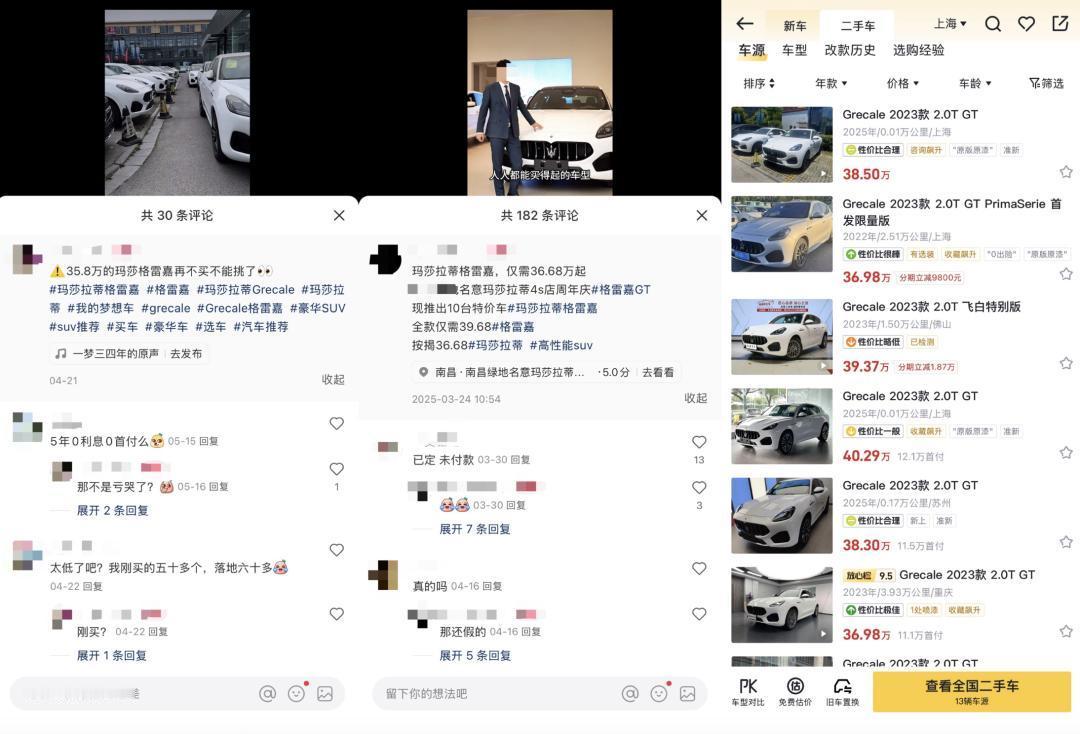Tap the old car trade-in icon
The image size is (1080, 734).
(x=842, y=691)
